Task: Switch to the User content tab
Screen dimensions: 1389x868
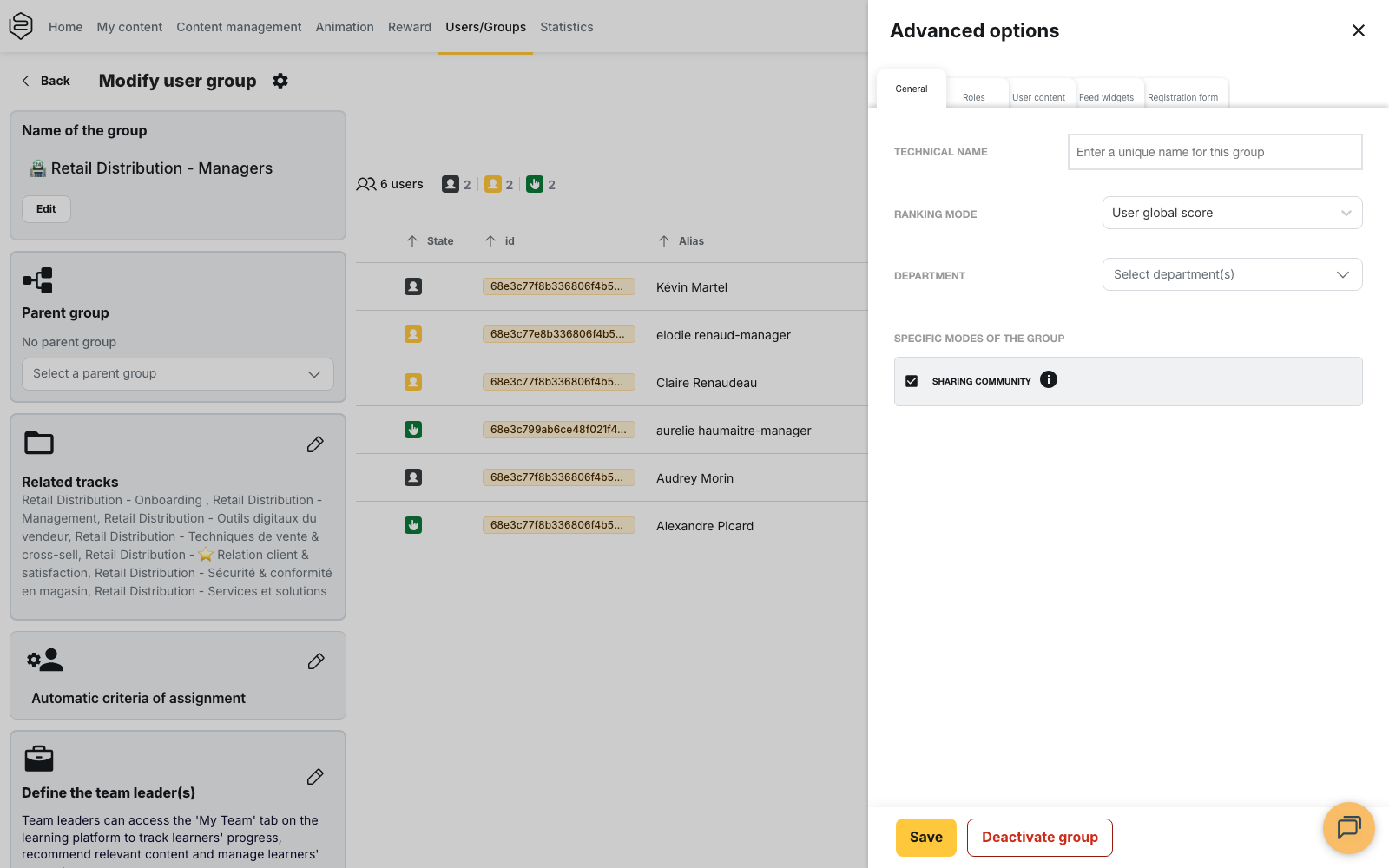Action: click(x=1038, y=97)
